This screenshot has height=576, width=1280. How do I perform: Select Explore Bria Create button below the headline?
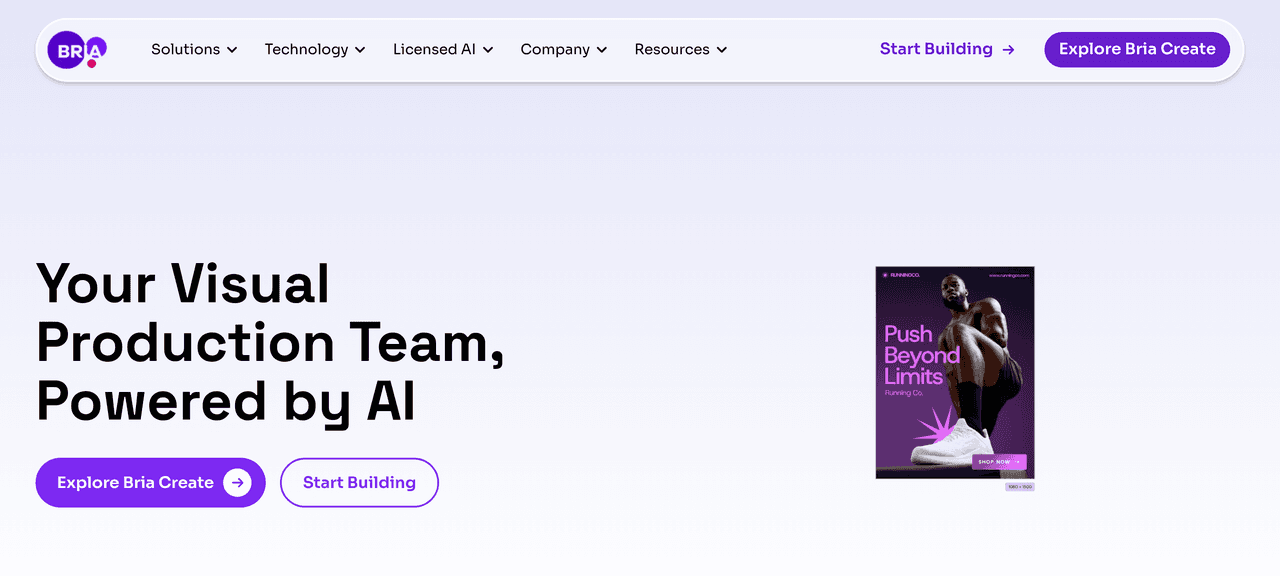[x=150, y=483]
